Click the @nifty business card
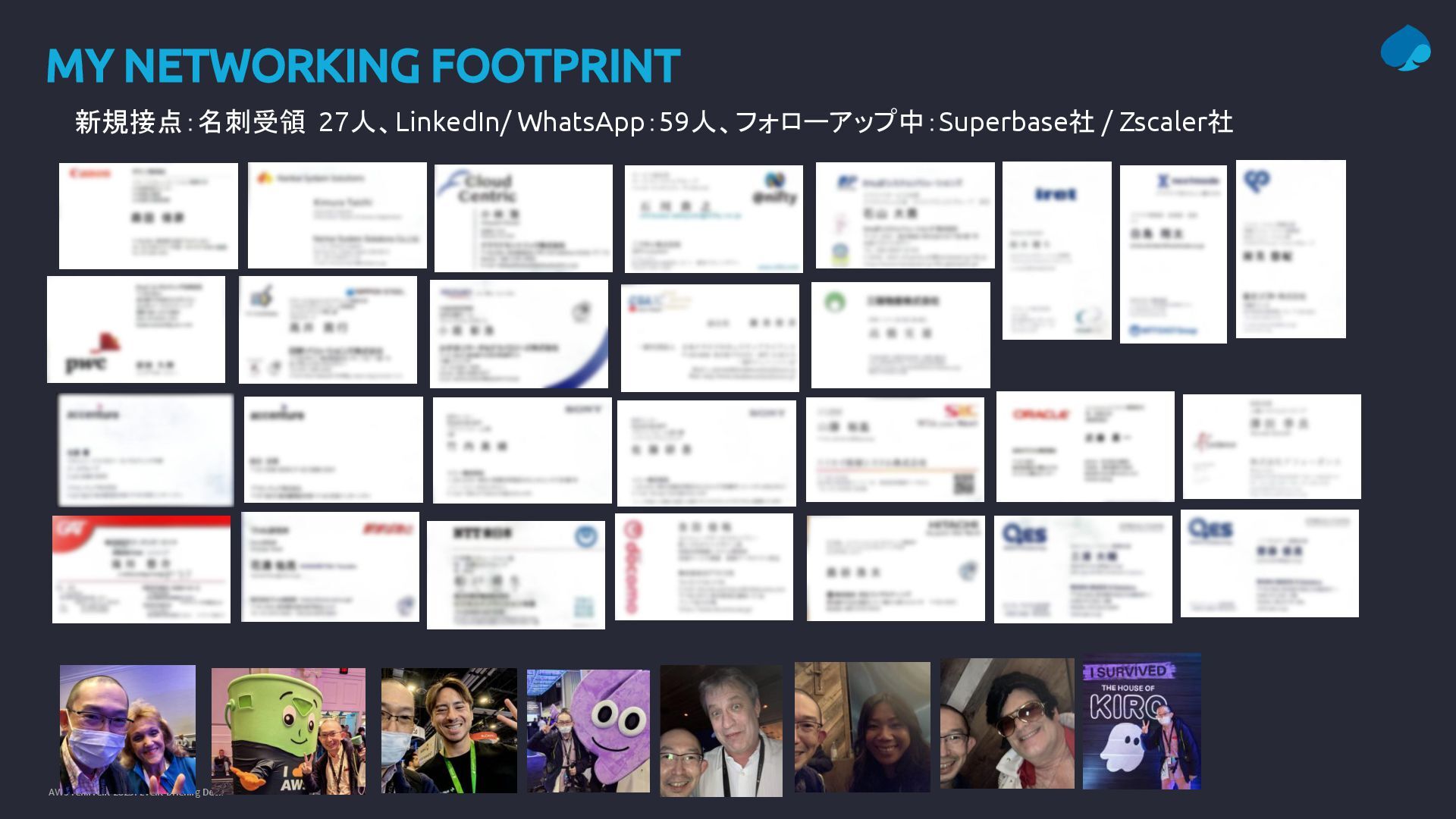This screenshot has height=819, width=1456. point(713,218)
